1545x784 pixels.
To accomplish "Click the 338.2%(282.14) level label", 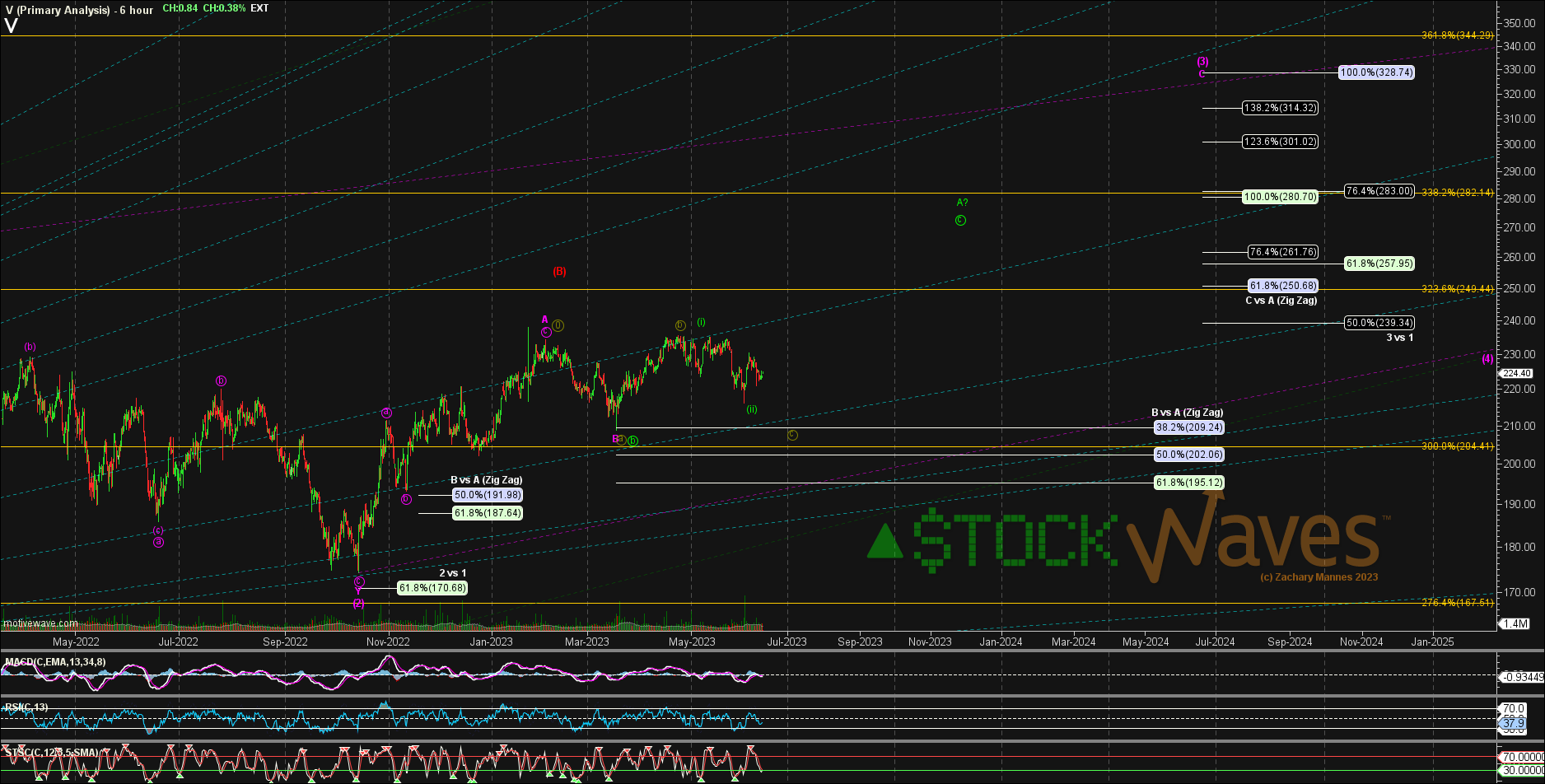I will tap(1458, 192).
